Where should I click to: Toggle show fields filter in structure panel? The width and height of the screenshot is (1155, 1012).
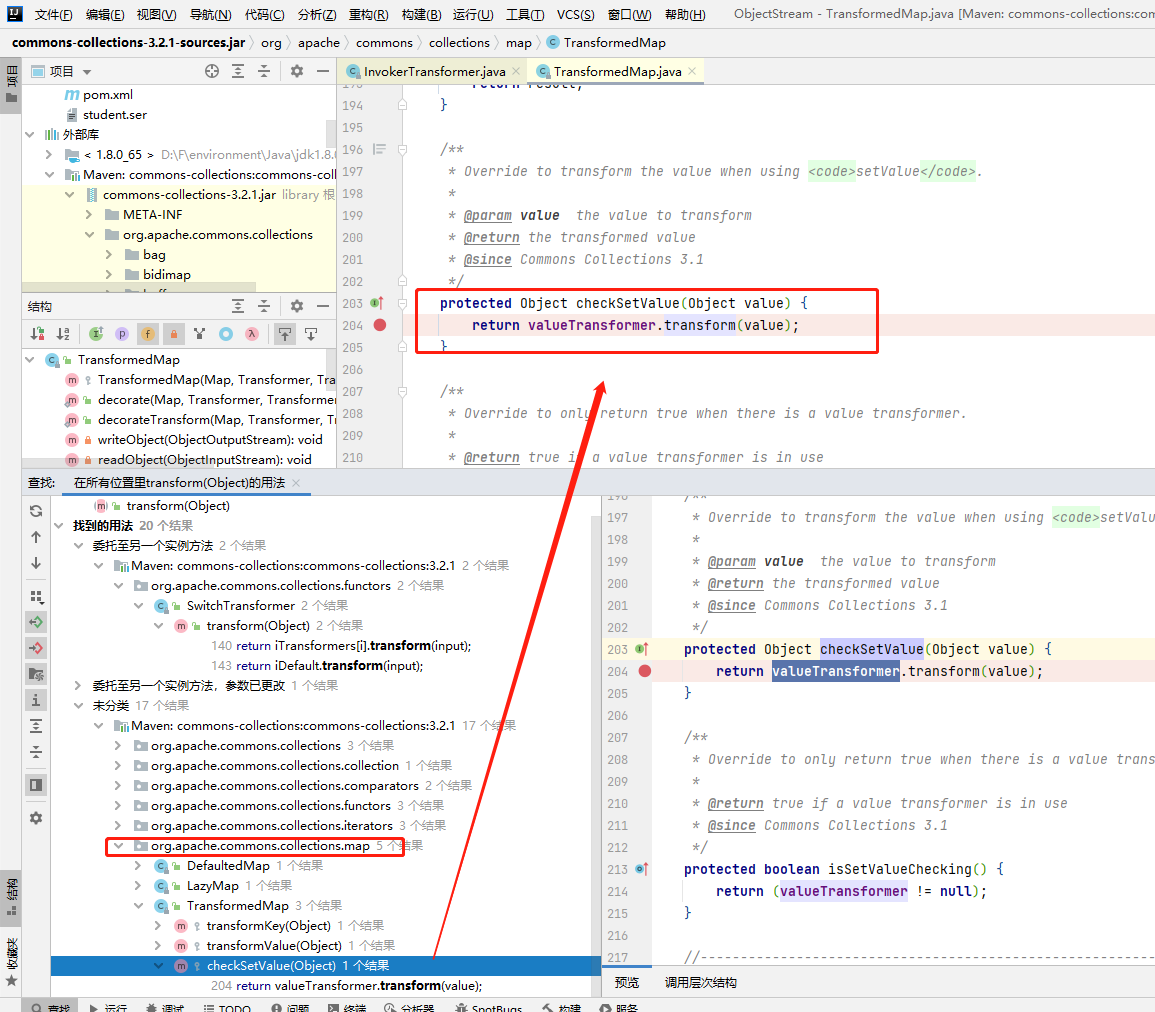click(148, 334)
